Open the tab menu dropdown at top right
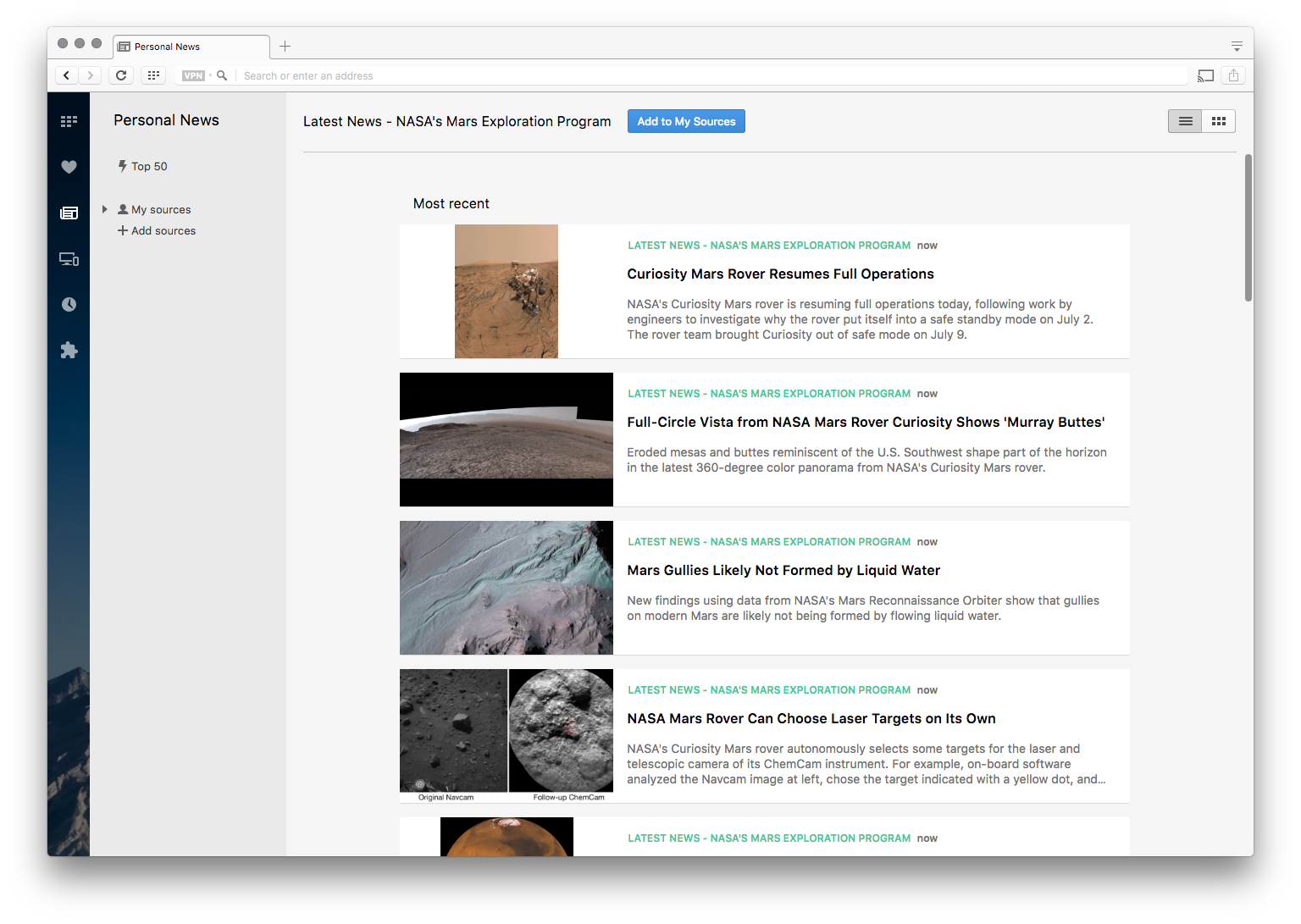 [1237, 47]
